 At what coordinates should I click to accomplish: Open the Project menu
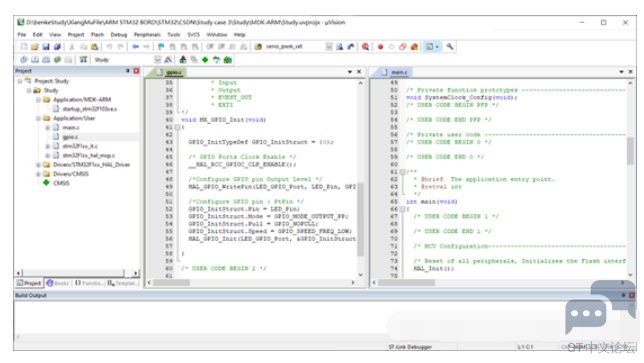point(76,35)
